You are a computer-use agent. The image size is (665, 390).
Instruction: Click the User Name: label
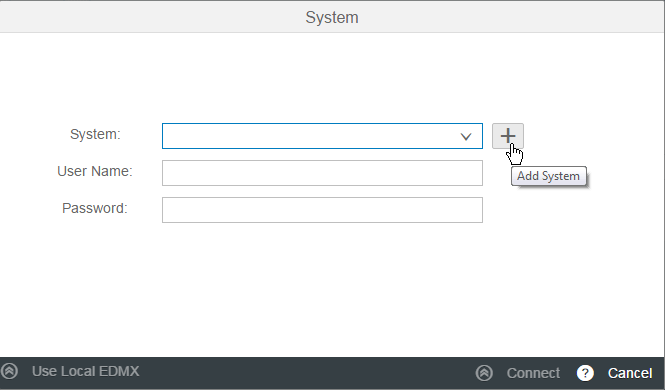tap(95, 171)
